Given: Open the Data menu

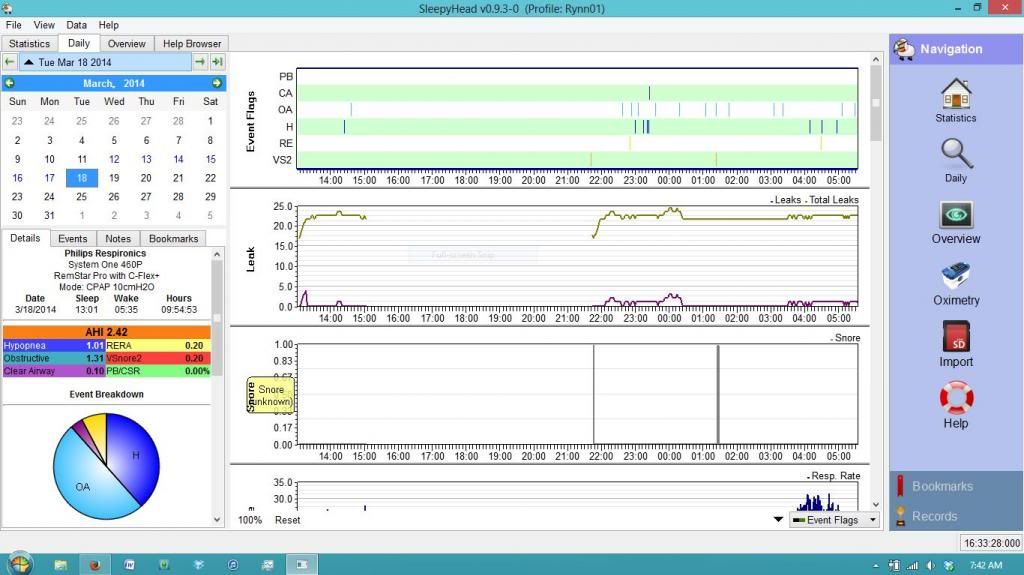Looking at the screenshot, I should [76, 25].
